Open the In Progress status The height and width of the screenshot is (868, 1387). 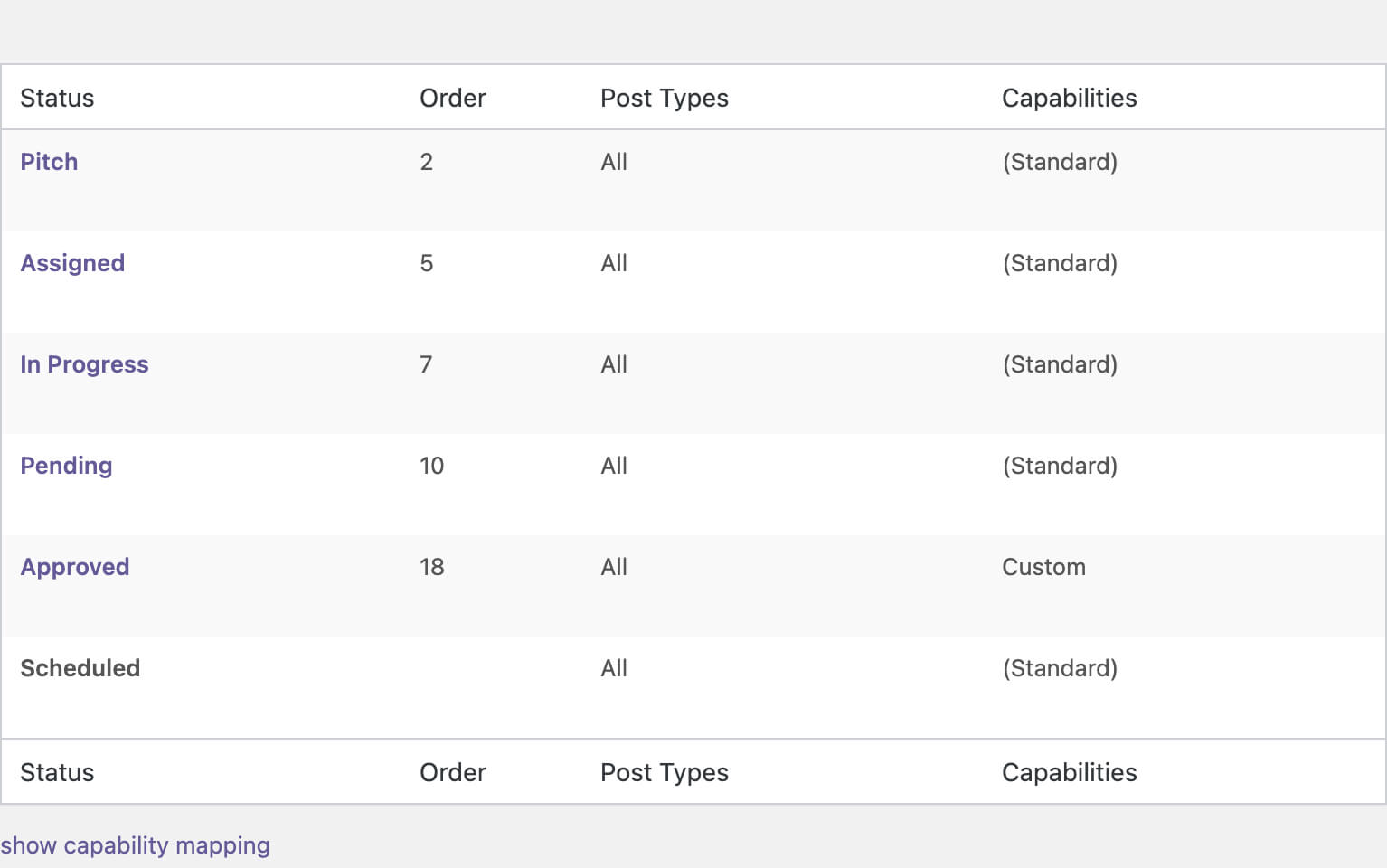point(84,364)
